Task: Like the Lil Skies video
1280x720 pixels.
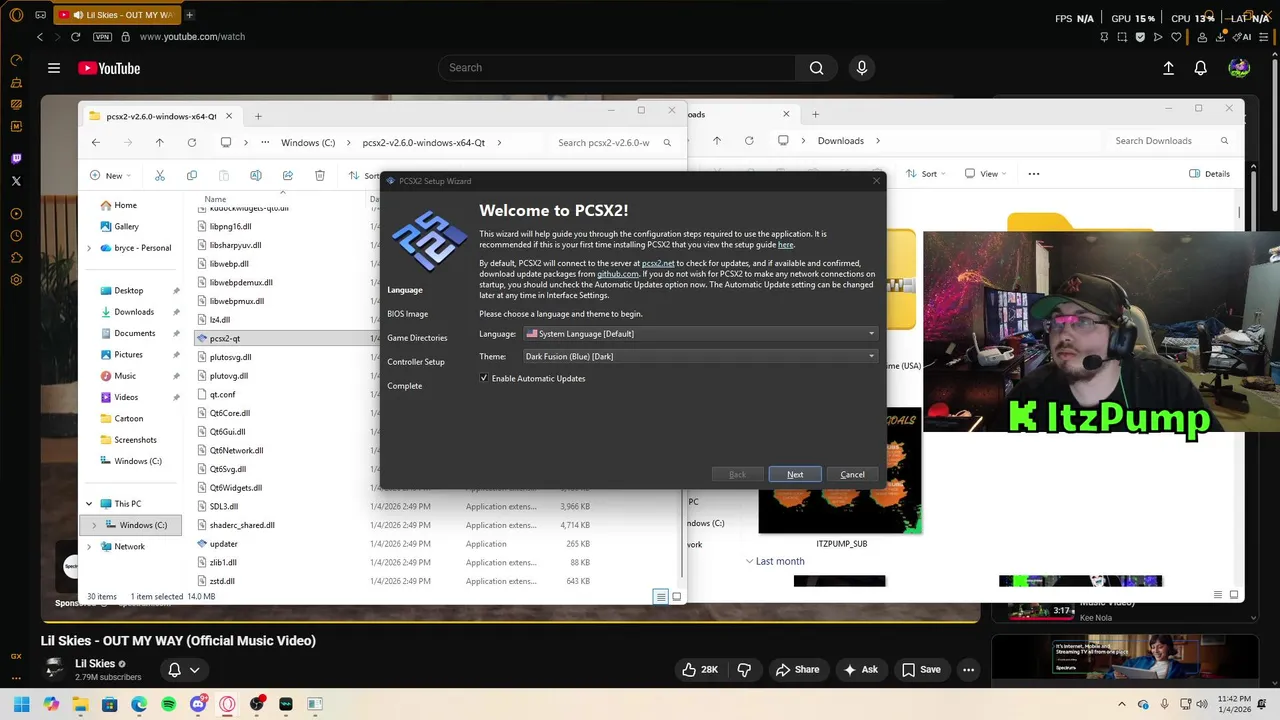Action: (x=701, y=669)
